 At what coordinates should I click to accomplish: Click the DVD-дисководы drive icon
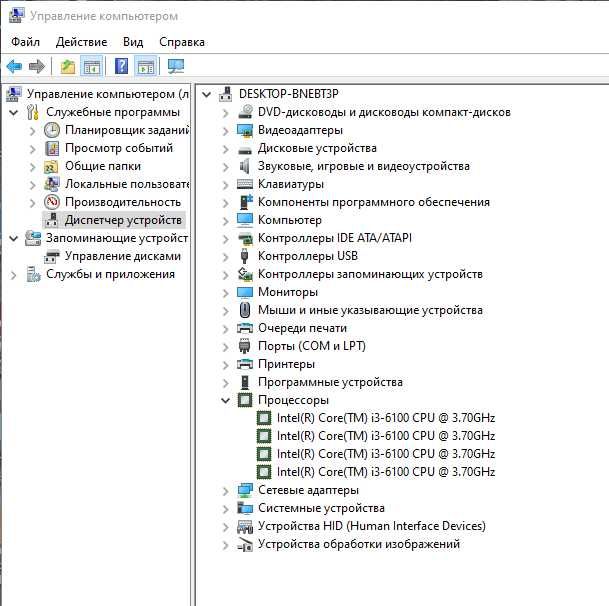[x=245, y=112]
